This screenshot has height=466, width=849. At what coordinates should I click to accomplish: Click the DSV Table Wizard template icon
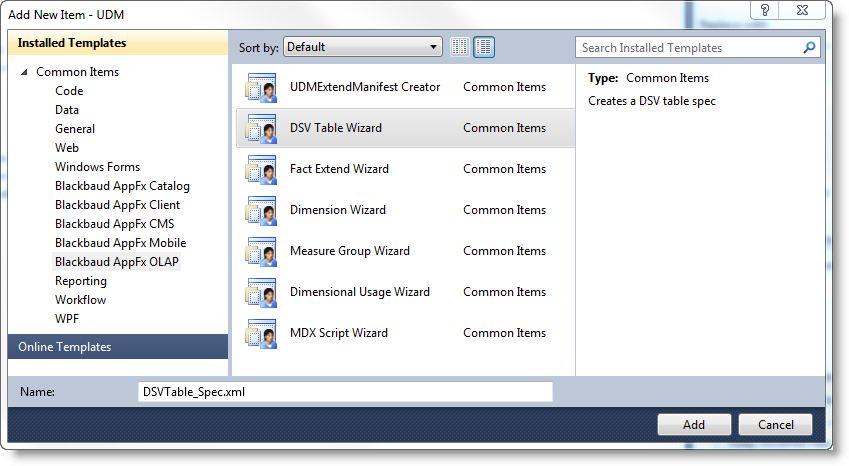click(261, 128)
